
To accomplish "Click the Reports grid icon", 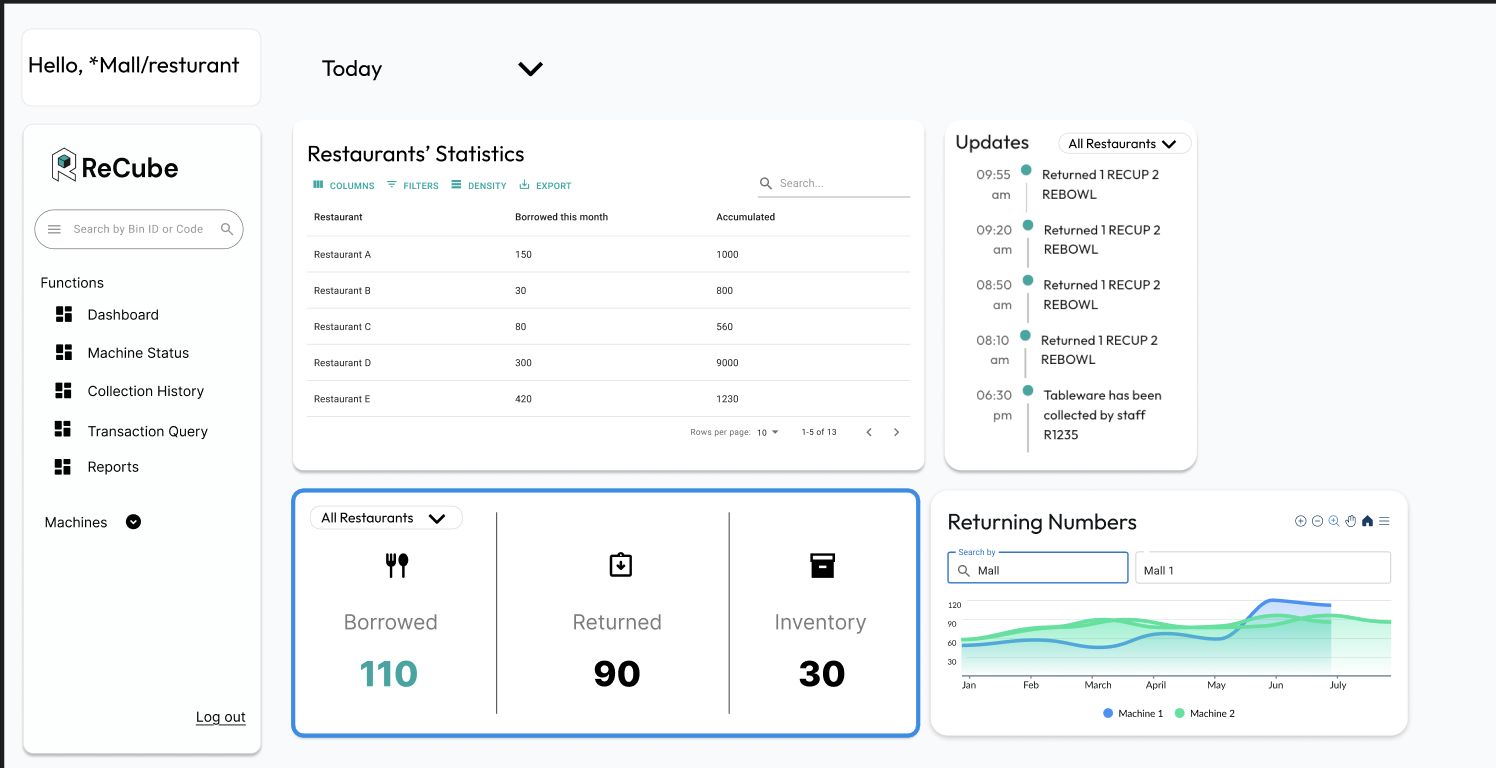I will pyautogui.click(x=64, y=466).
